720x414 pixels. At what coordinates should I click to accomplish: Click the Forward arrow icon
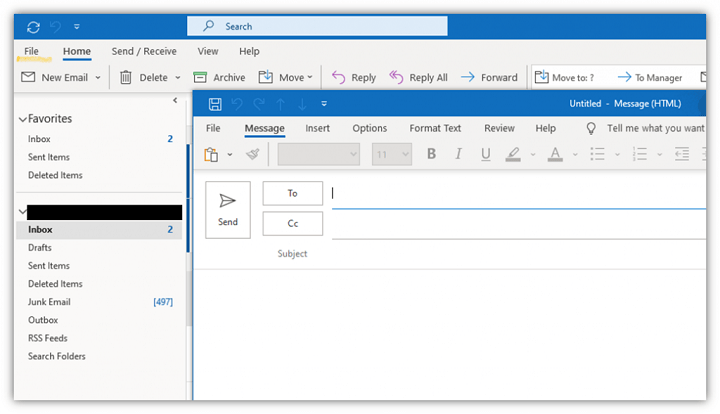[467, 78]
